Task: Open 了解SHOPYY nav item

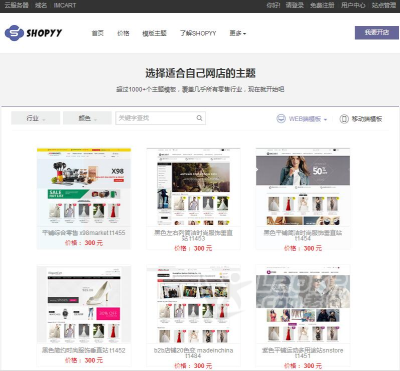Action: (x=198, y=33)
